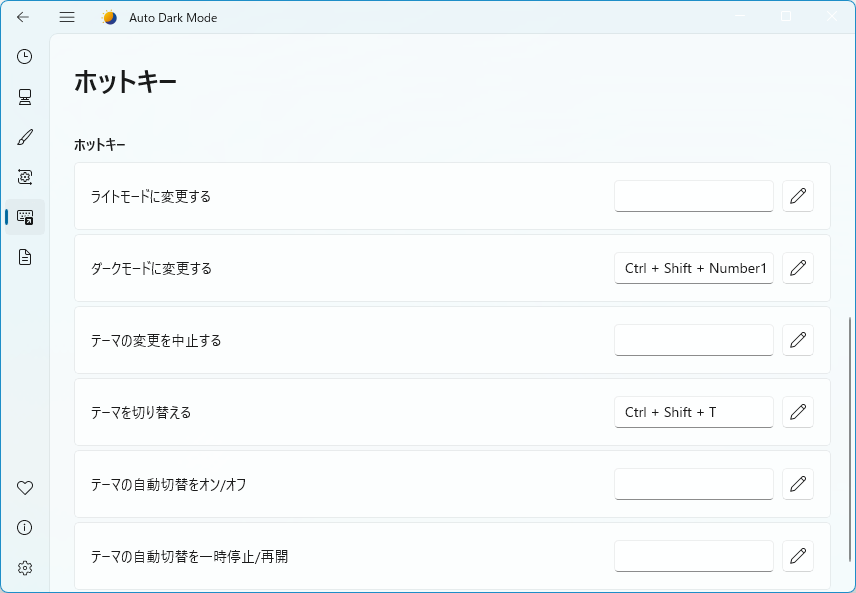The image size is (856, 593).
Task: Open the Conditions (monitor) page in sidebar
Action: tap(25, 97)
